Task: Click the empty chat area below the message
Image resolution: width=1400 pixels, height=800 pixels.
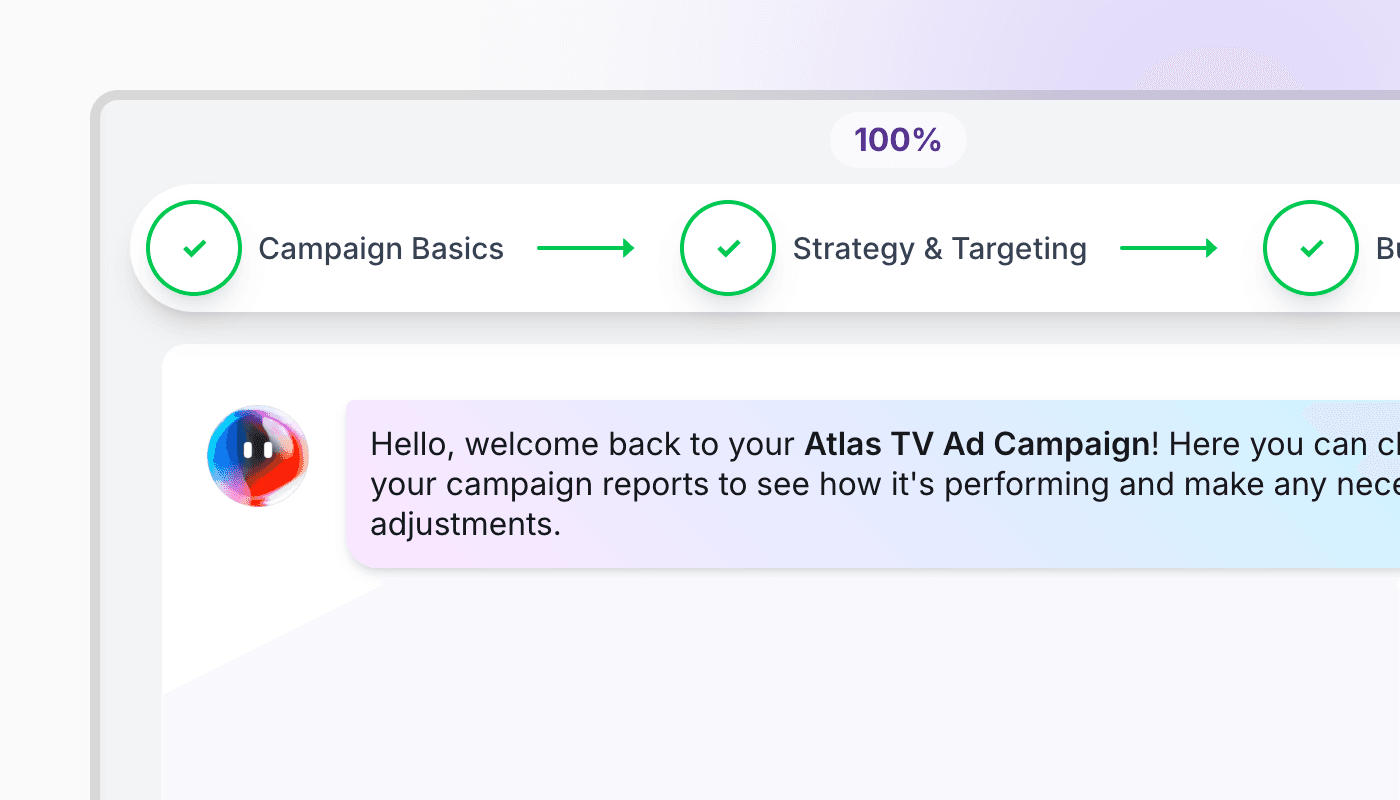Action: 780,690
